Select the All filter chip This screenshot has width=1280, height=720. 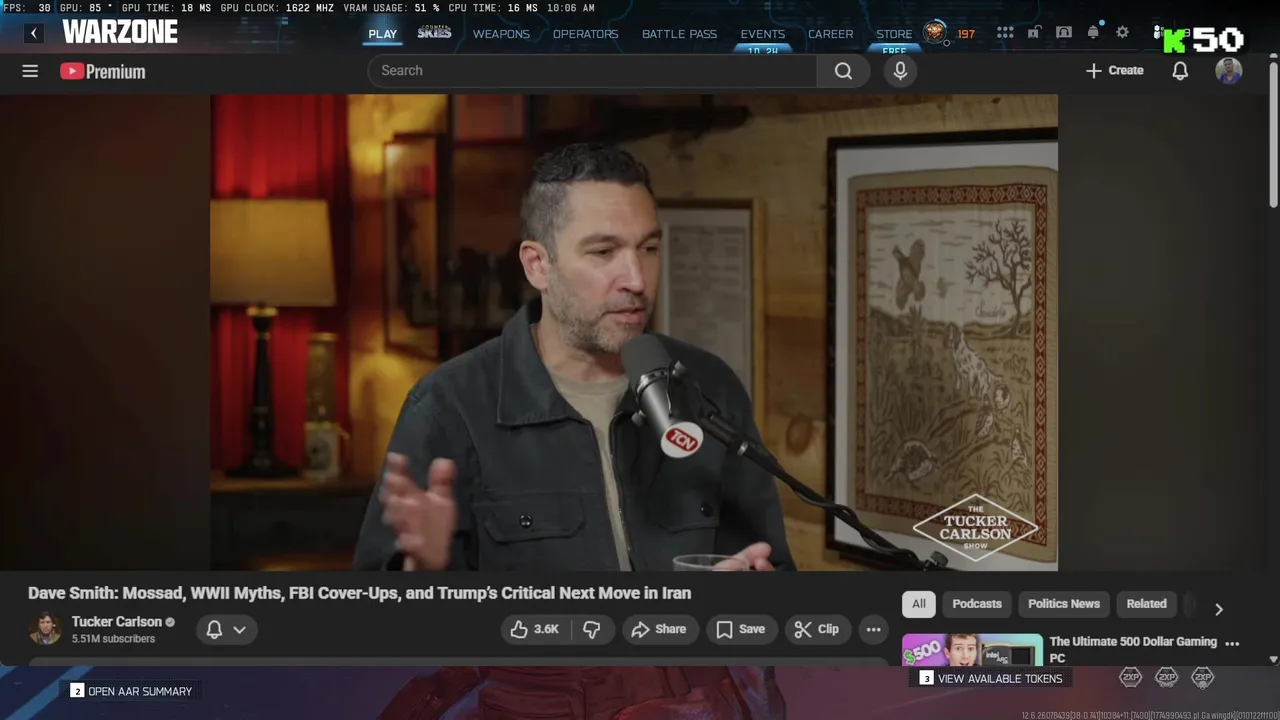coord(919,604)
